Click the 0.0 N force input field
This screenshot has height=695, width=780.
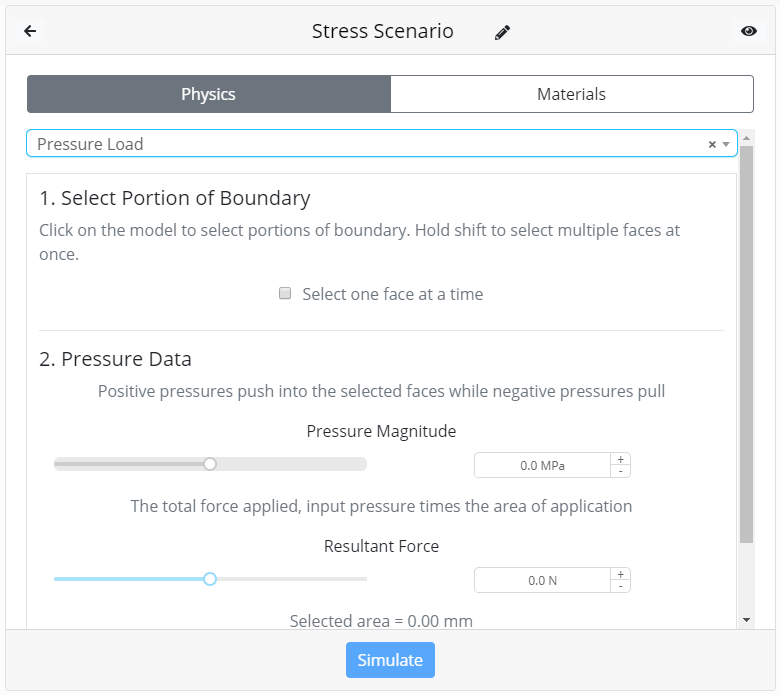[x=542, y=580]
